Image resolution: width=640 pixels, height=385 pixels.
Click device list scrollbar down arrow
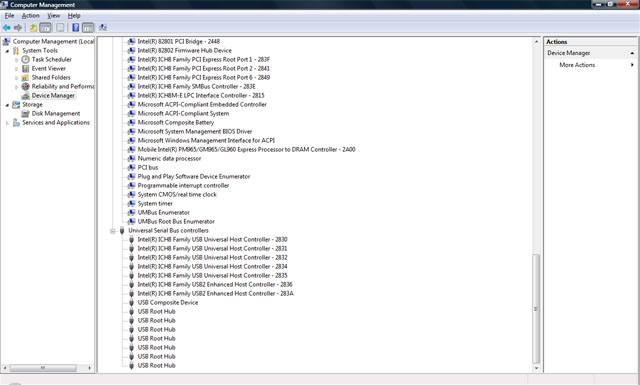click(x=536, y=368)
